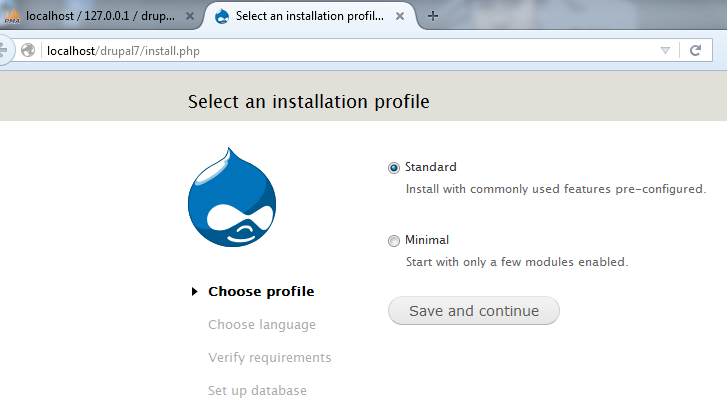727x400 pixels.
Task: Click 'Install with commonly used features pre-configured.' description
Action: pyautogui.click(x=556, y=189)
